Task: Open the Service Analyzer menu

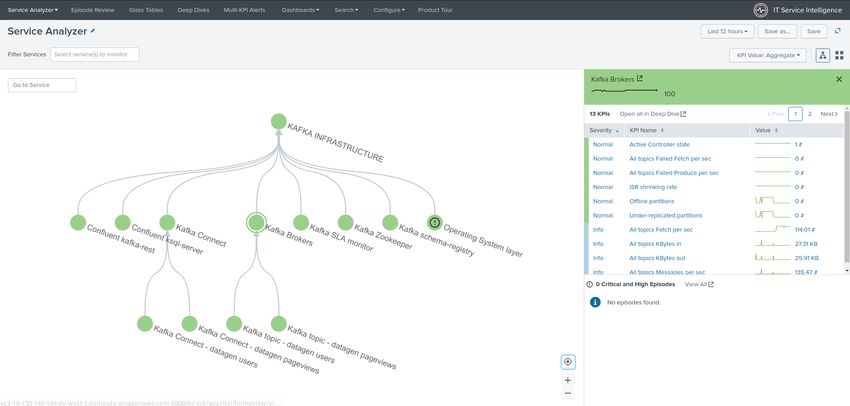Action: [x=33, y=10]
